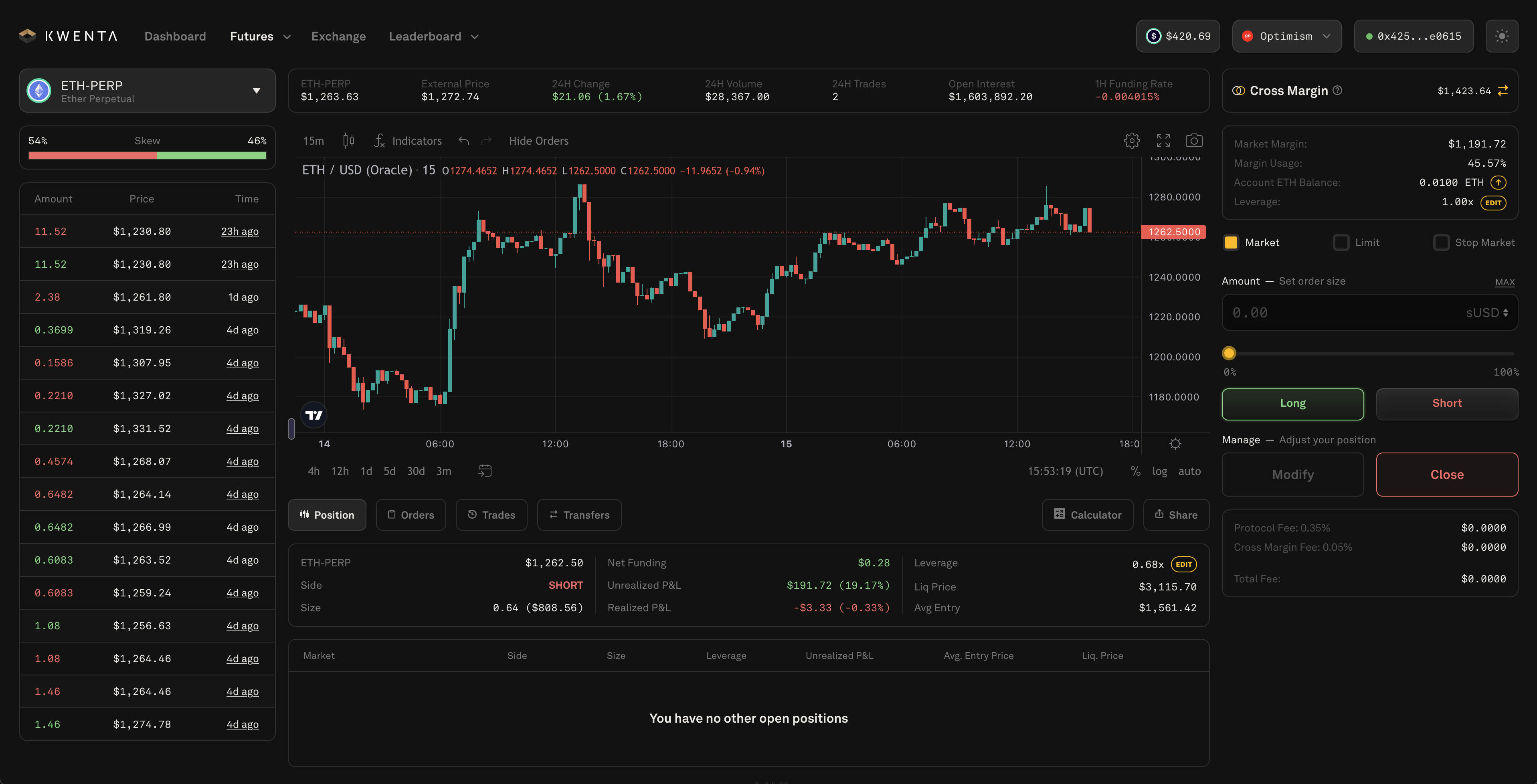Image resolution: width=1537 pixels, height=784 pixels.
Task: Switch to Trades tab
Action: (491, 515)
